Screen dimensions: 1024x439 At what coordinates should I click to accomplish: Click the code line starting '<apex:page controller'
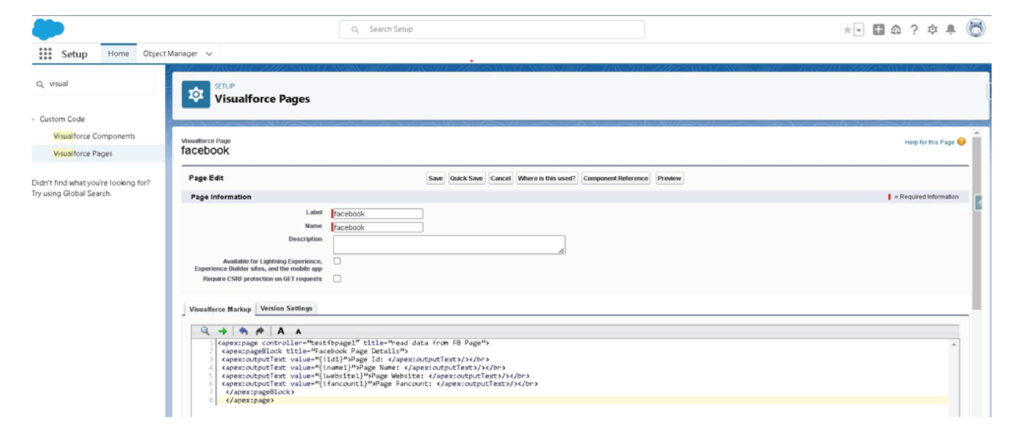tap(353, 342)
